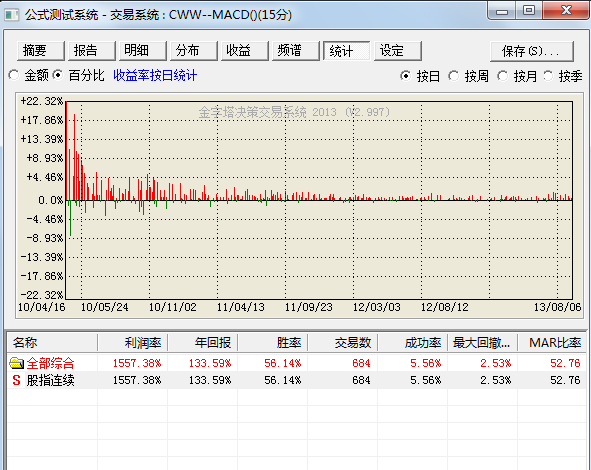This screenshot has height=470, width=591.
Task: Select the 股指连续 row name
Action: [50, 380]
